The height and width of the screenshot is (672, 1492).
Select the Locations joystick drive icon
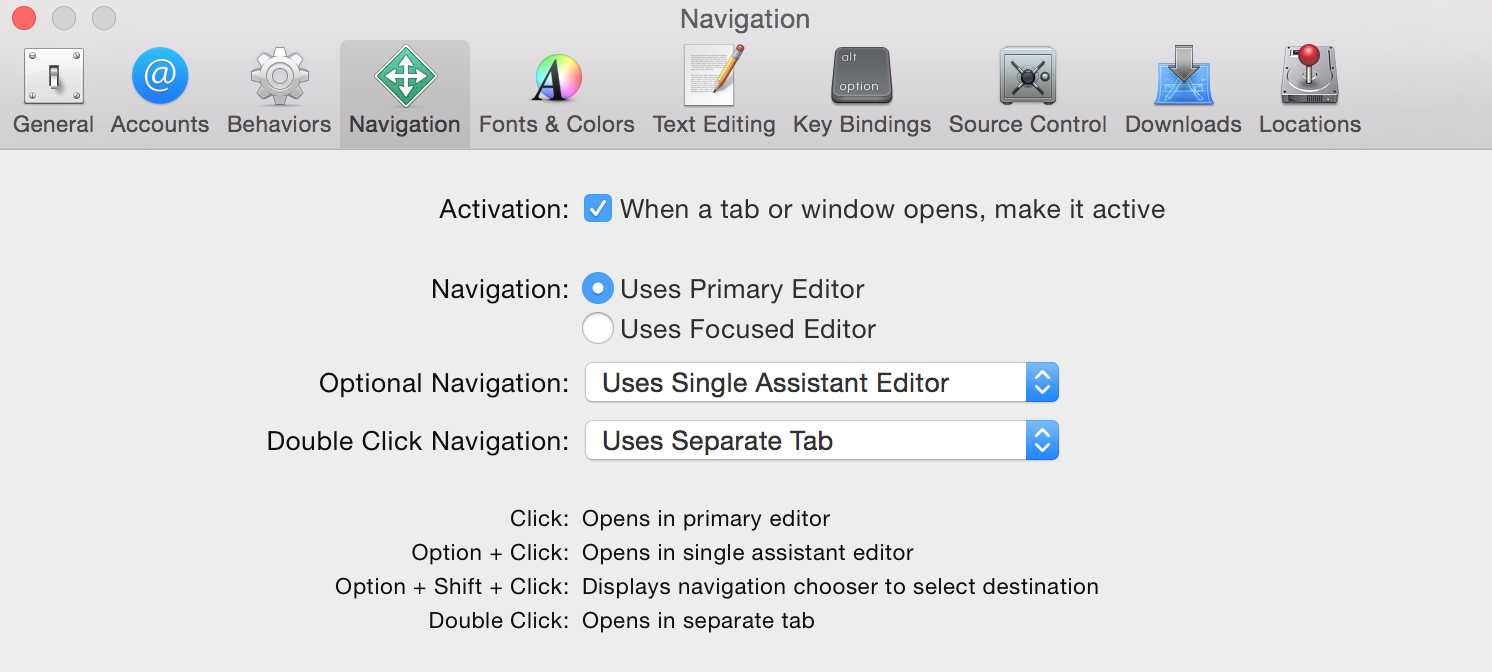click(x=1310, y=75)
